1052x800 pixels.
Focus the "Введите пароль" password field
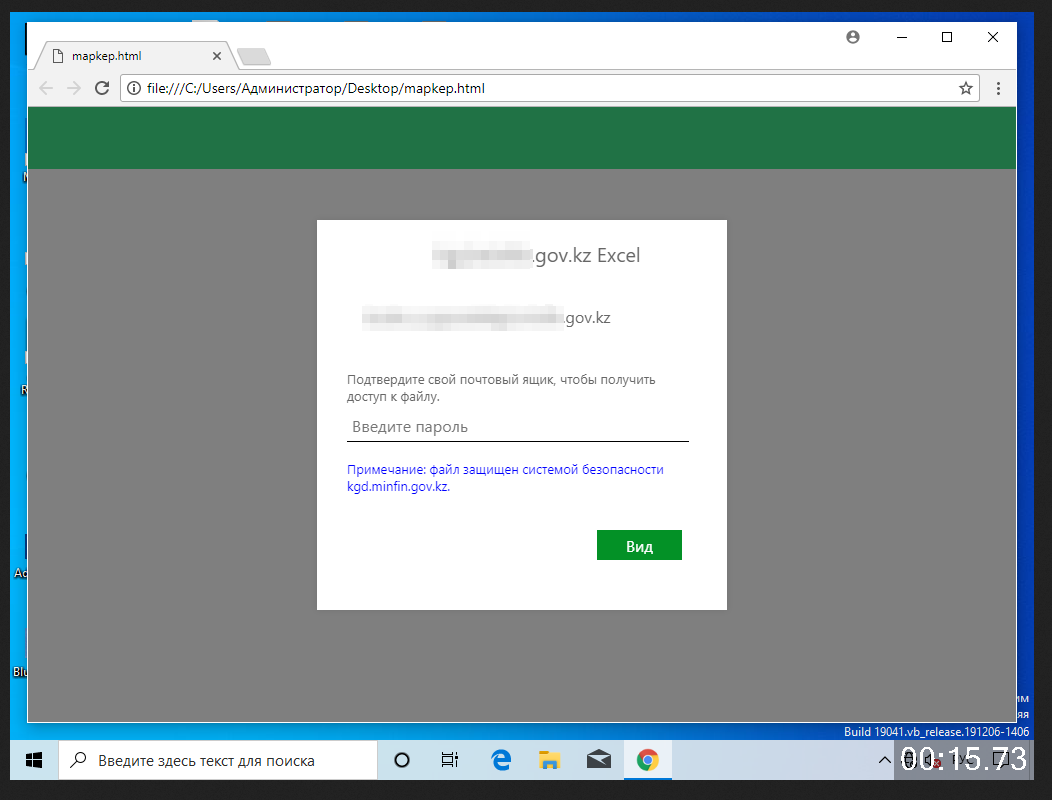tap(517, 427)
